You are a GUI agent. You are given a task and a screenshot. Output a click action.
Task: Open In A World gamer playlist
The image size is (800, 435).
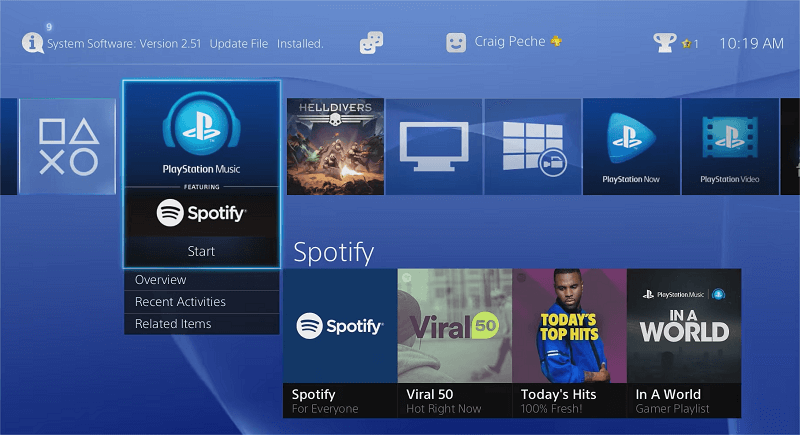point(684,343)
